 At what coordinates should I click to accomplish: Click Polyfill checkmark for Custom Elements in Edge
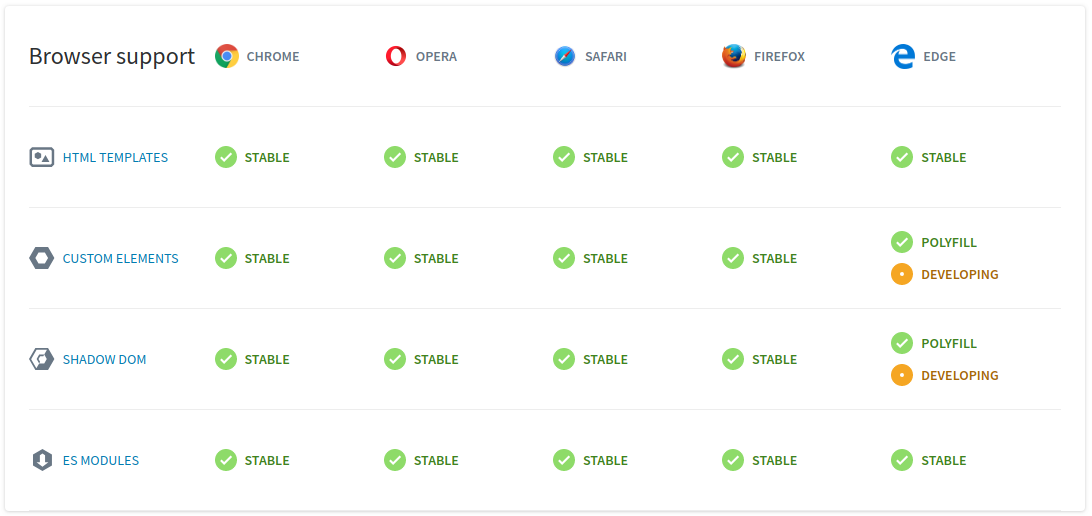[x=902, y=242]
